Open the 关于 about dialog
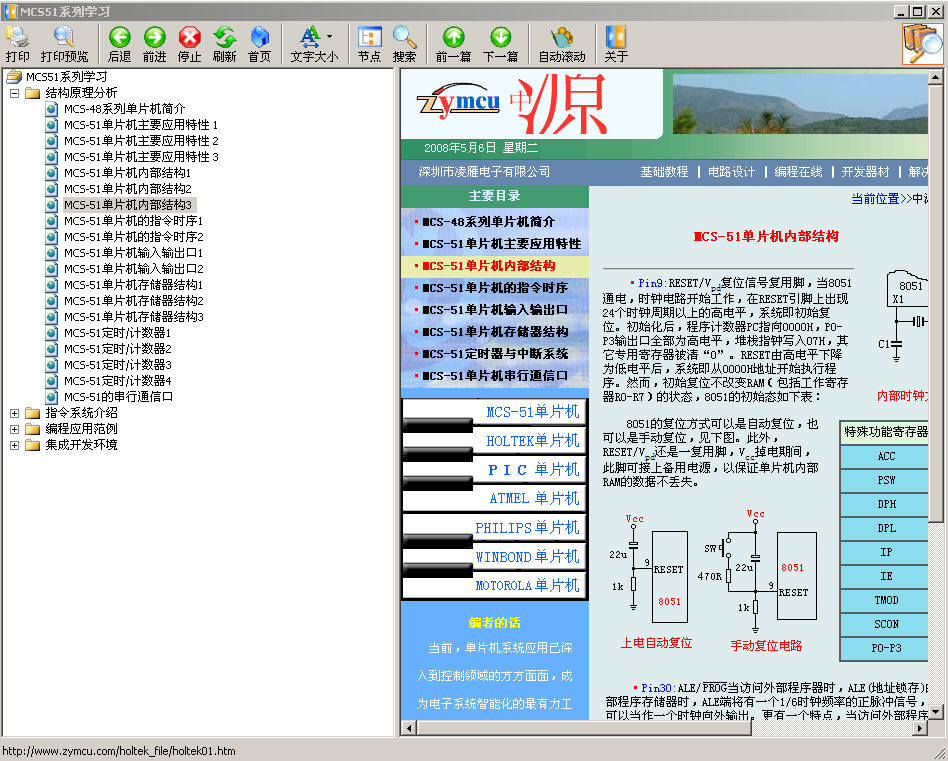Image resolution: width=948 pixels, height=761 pixels. click(616, 44)
